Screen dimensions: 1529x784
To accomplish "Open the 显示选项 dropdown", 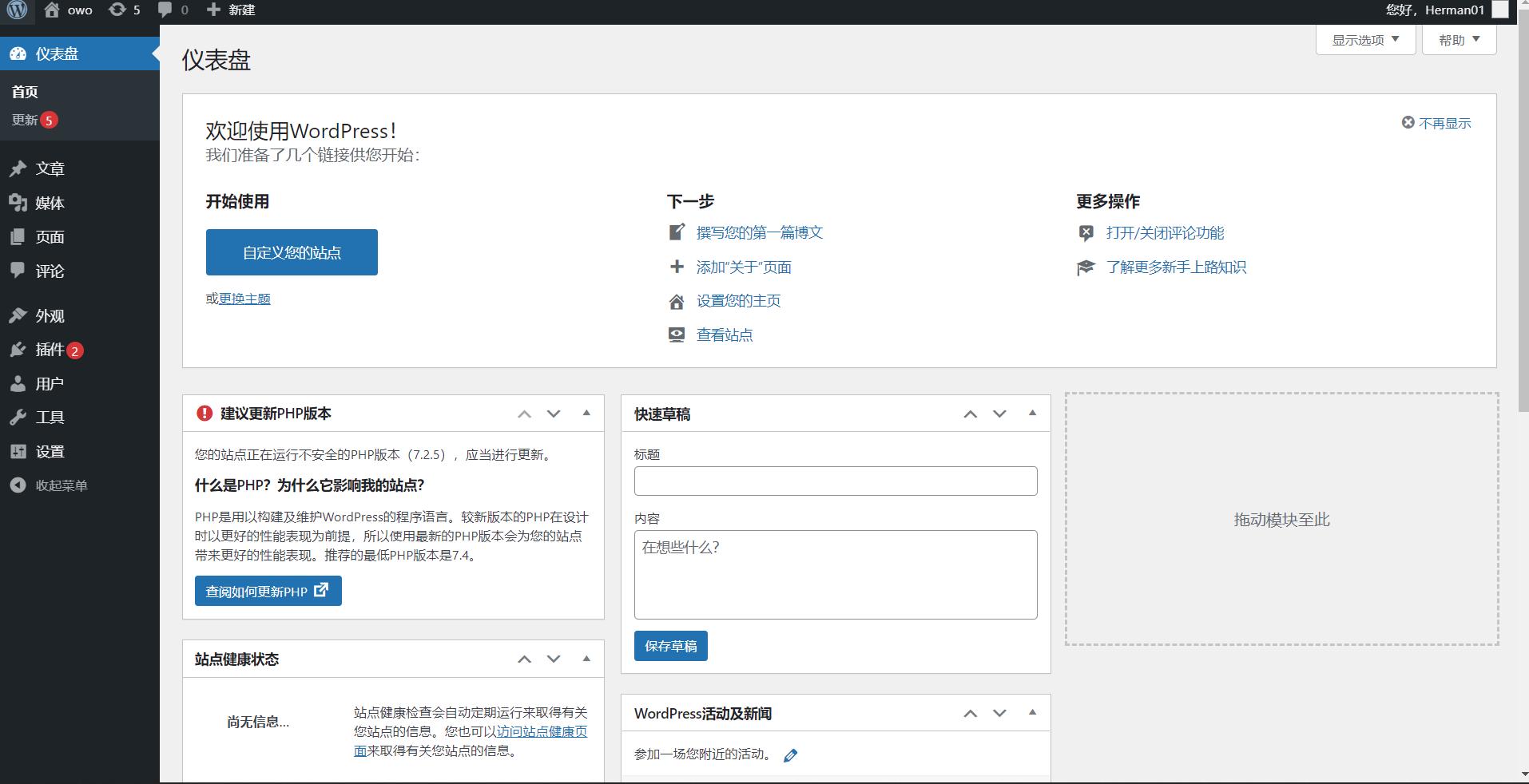I will [x=1364, y=38].
